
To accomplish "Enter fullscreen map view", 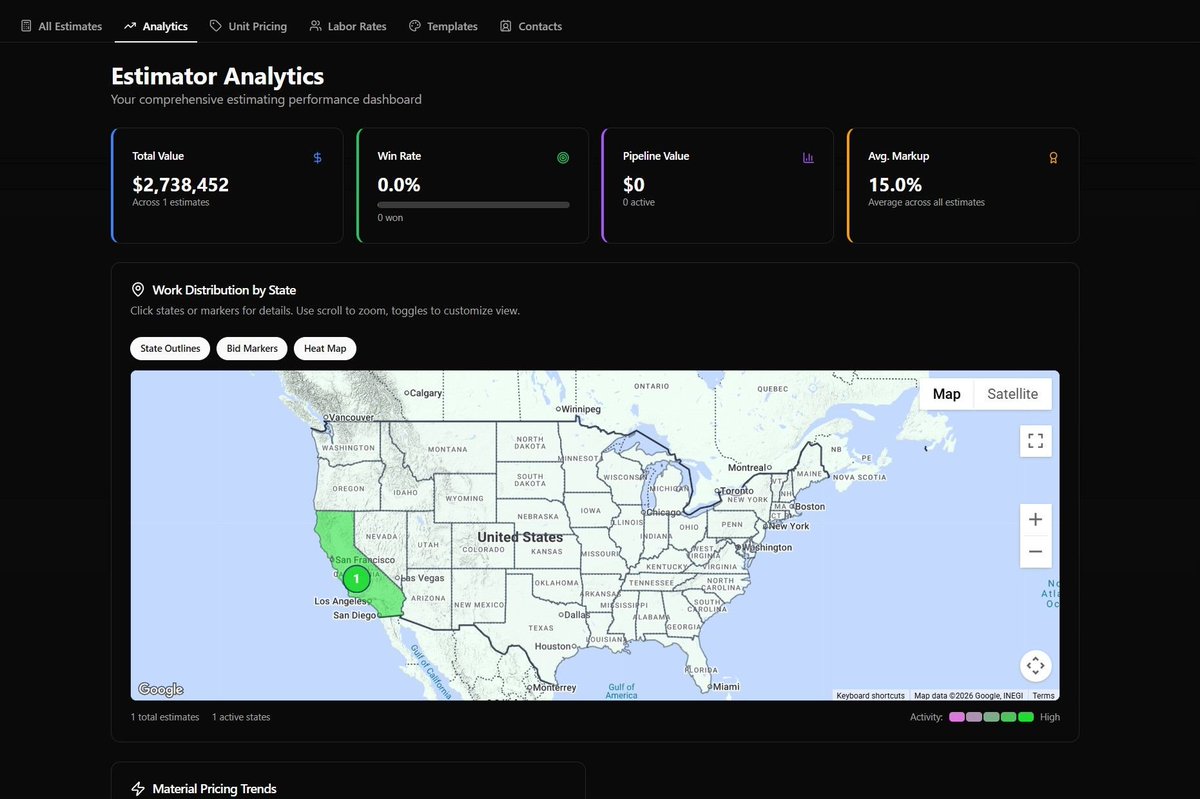I will point(1035,441).
